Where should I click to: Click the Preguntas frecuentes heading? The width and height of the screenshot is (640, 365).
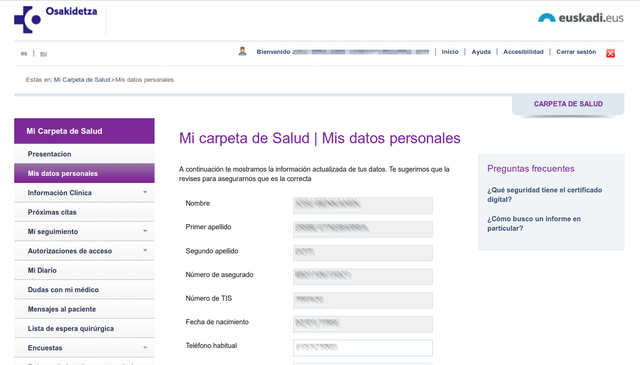click(531, 169)
